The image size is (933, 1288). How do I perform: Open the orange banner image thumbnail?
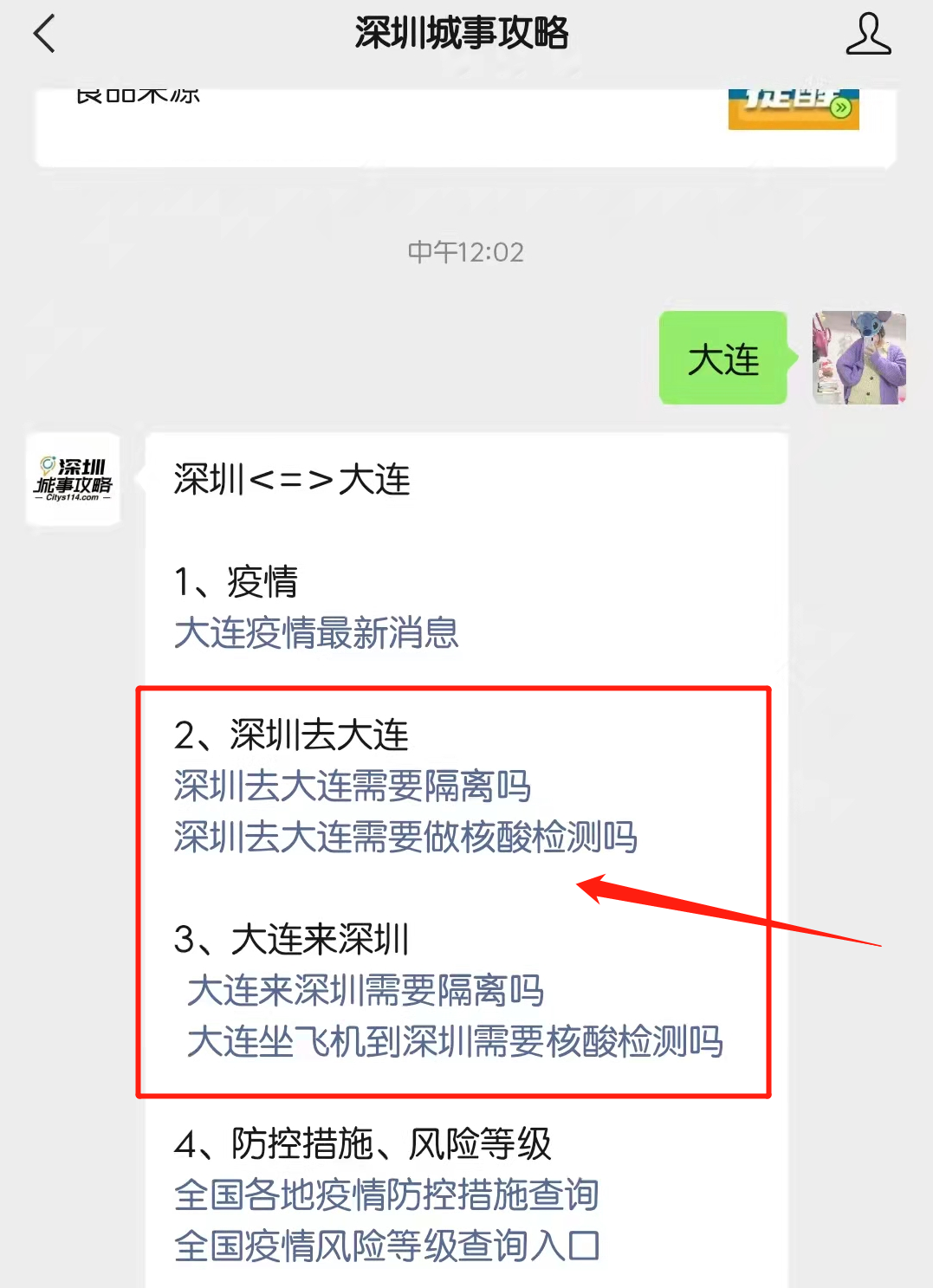coord(794,109)
